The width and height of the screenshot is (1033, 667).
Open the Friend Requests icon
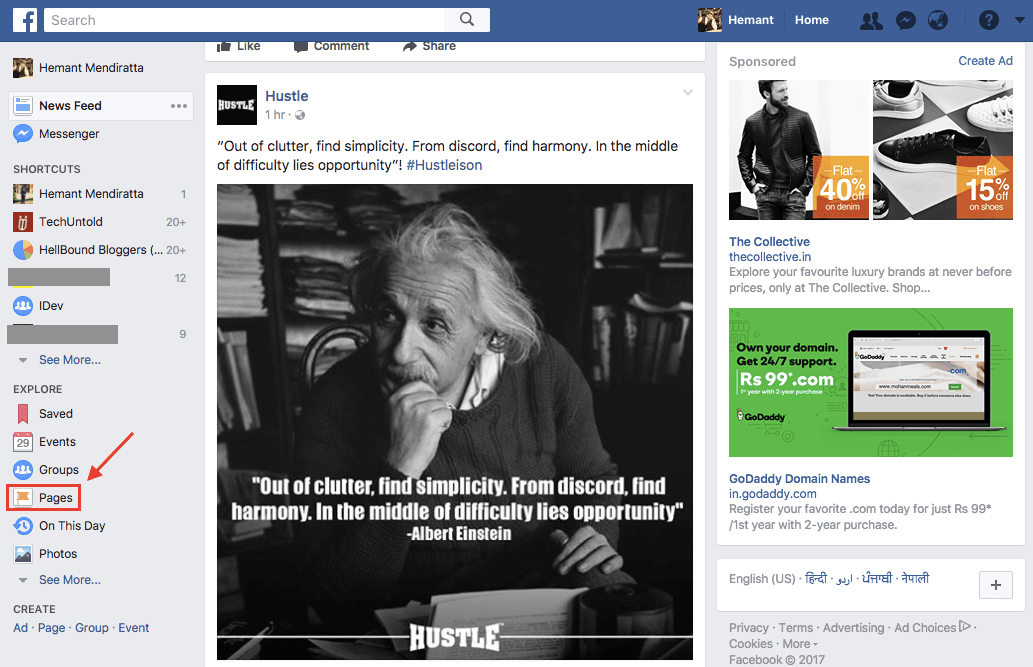coord(871,20)
